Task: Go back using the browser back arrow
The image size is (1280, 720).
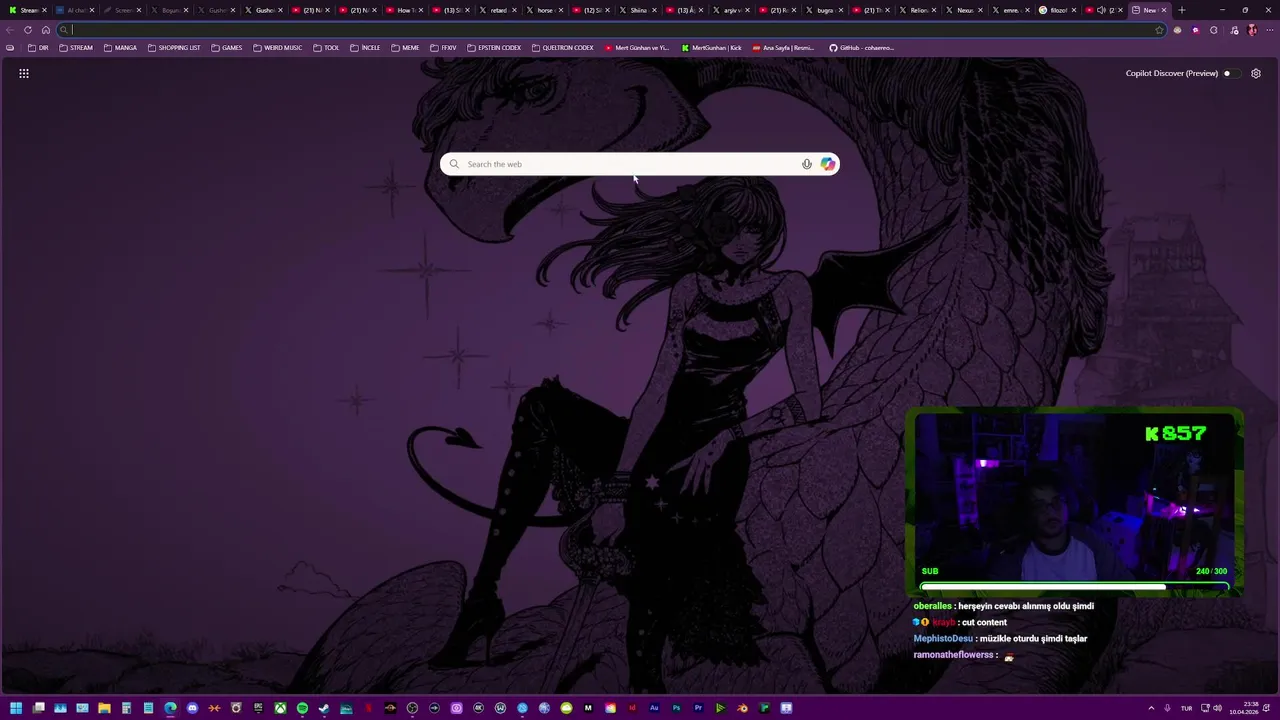Action: (10, 30)
